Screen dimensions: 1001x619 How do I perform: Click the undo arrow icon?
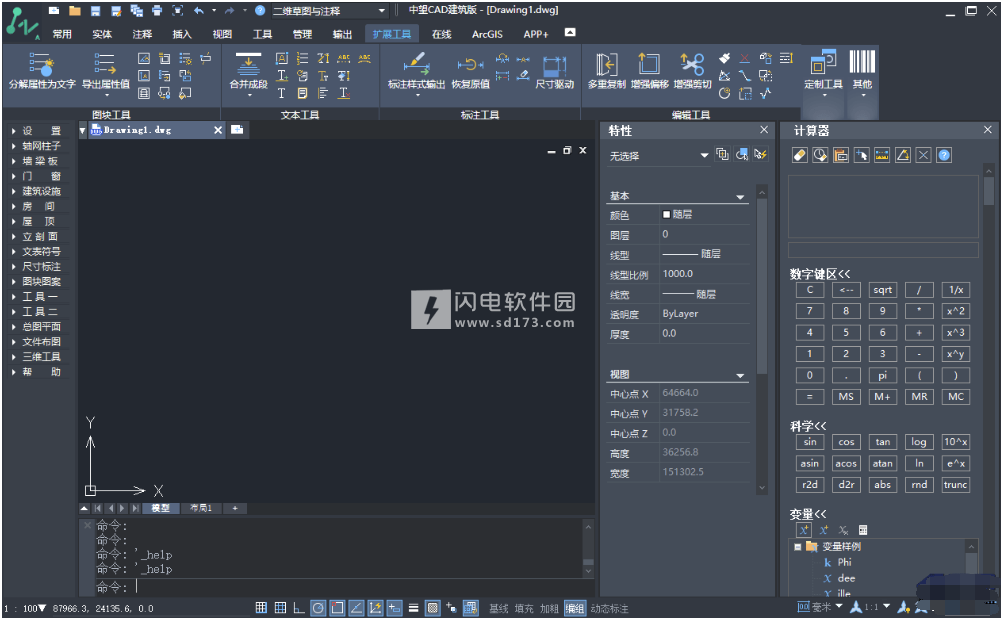pyautogui.click(x=199, y=10)
